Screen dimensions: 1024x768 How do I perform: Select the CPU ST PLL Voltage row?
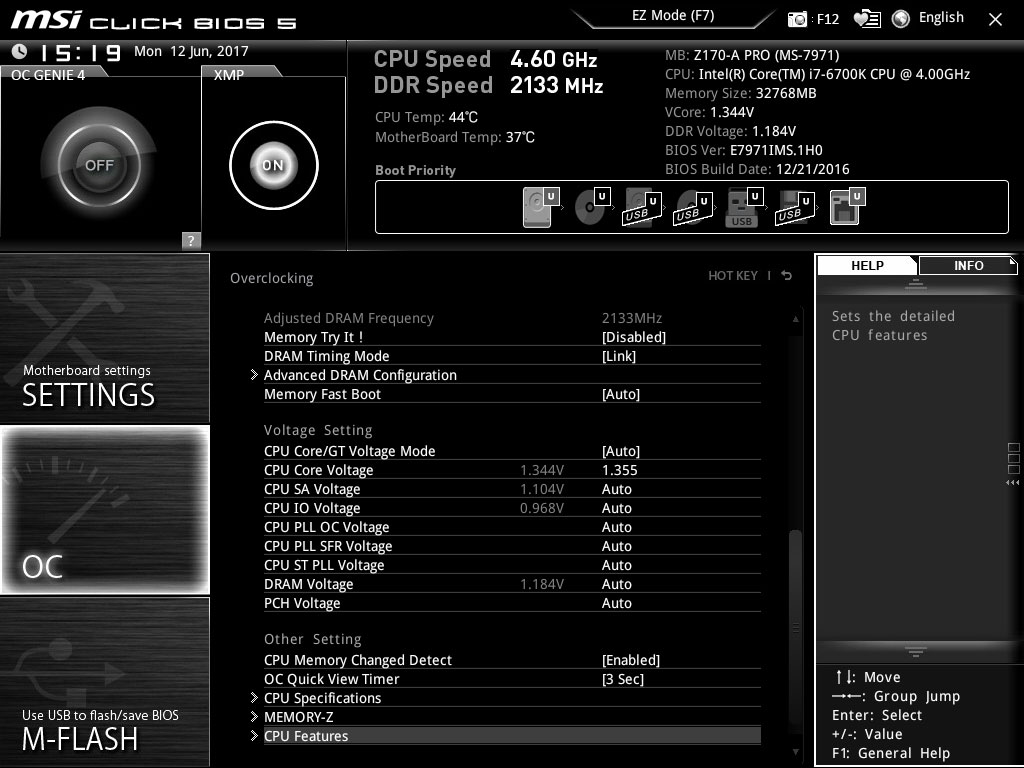[512, 565]
